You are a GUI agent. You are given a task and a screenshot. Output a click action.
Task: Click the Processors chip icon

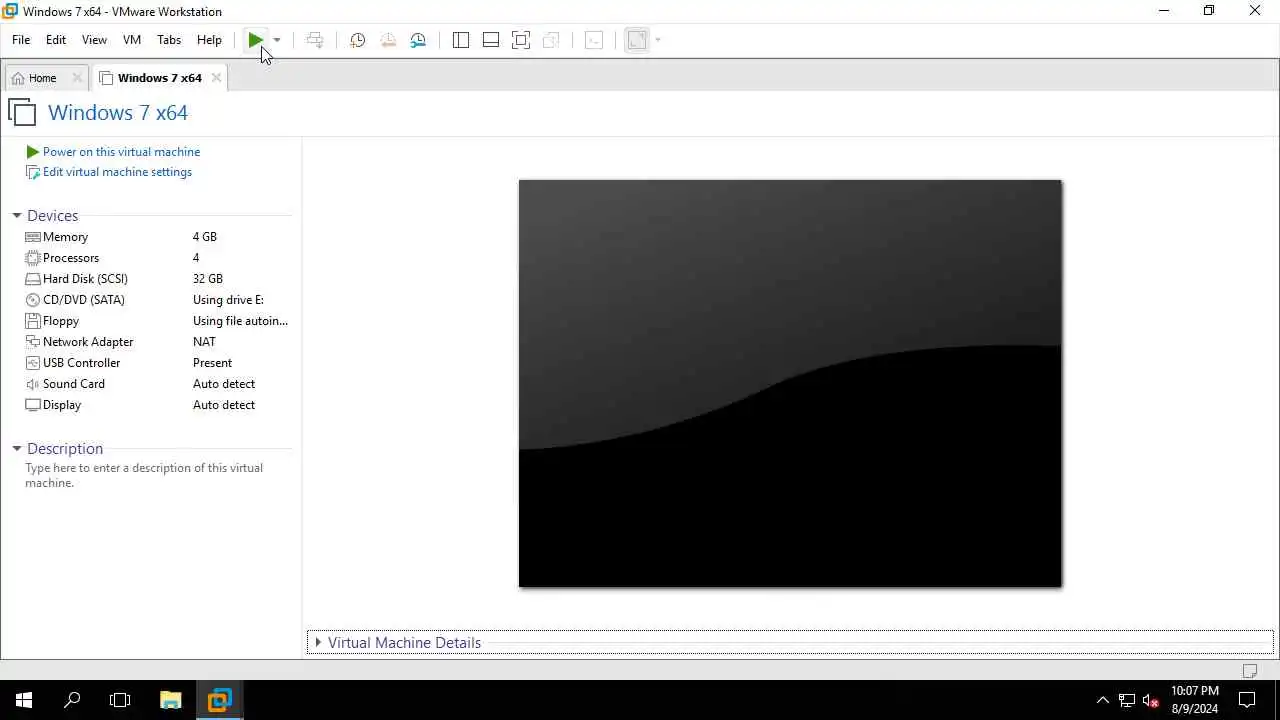pos(33,258)
